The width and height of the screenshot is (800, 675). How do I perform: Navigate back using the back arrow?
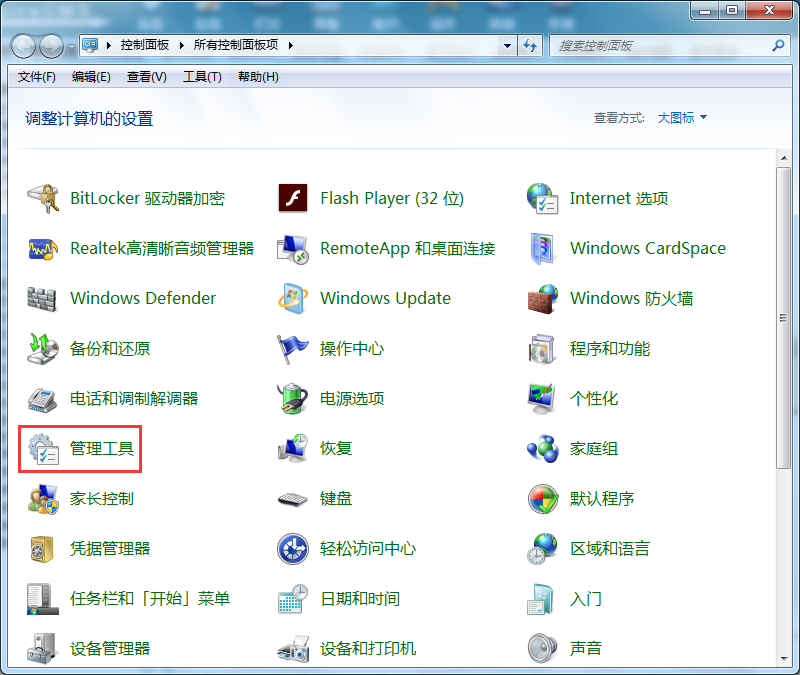[22, 45]
